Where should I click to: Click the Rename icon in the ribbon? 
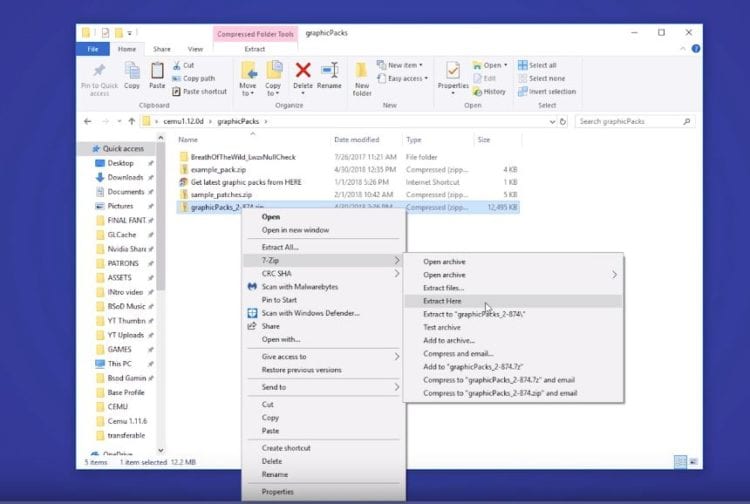tap(330, 76)
